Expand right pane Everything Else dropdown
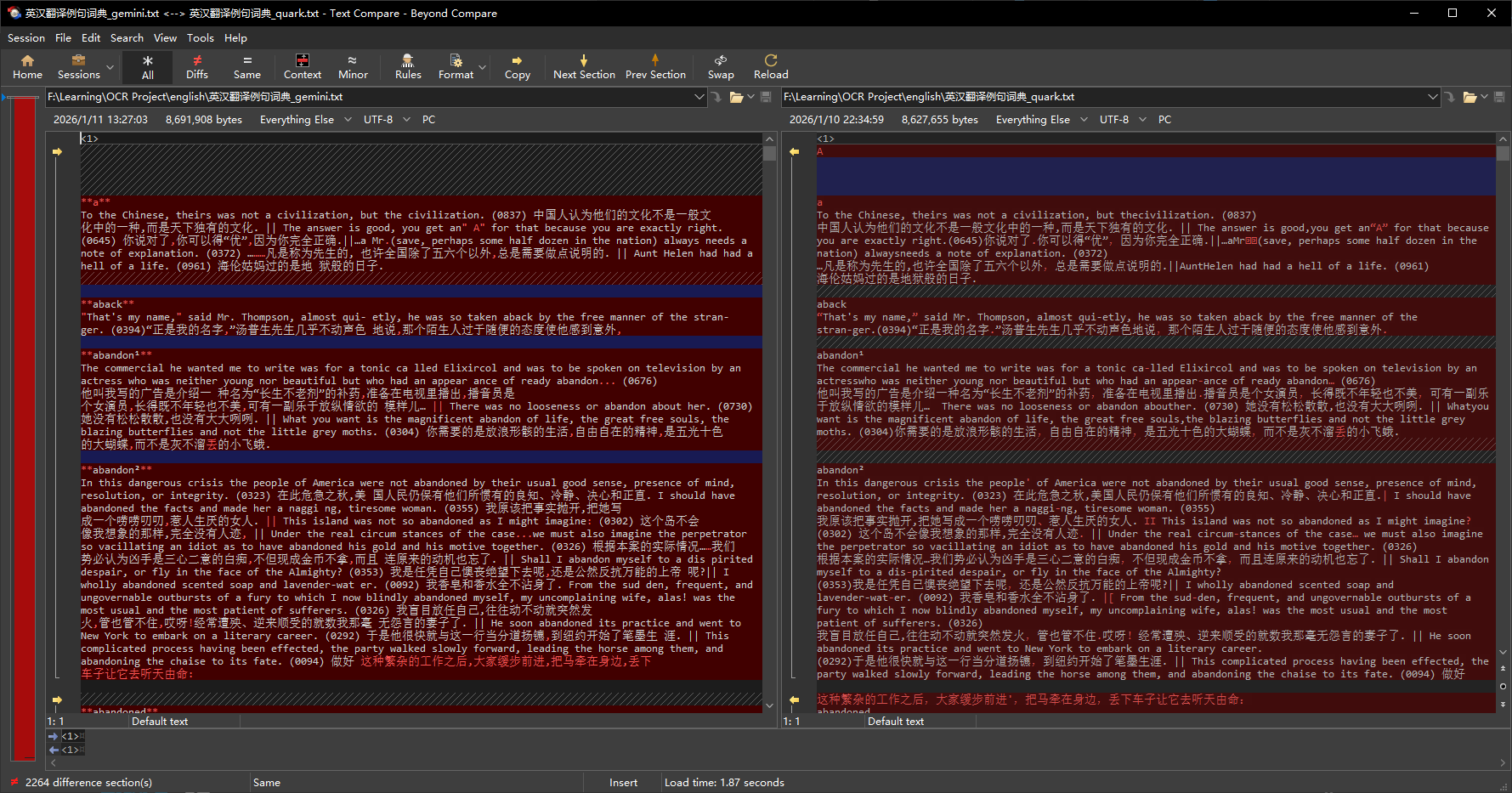 click(x=1084, y=120)
